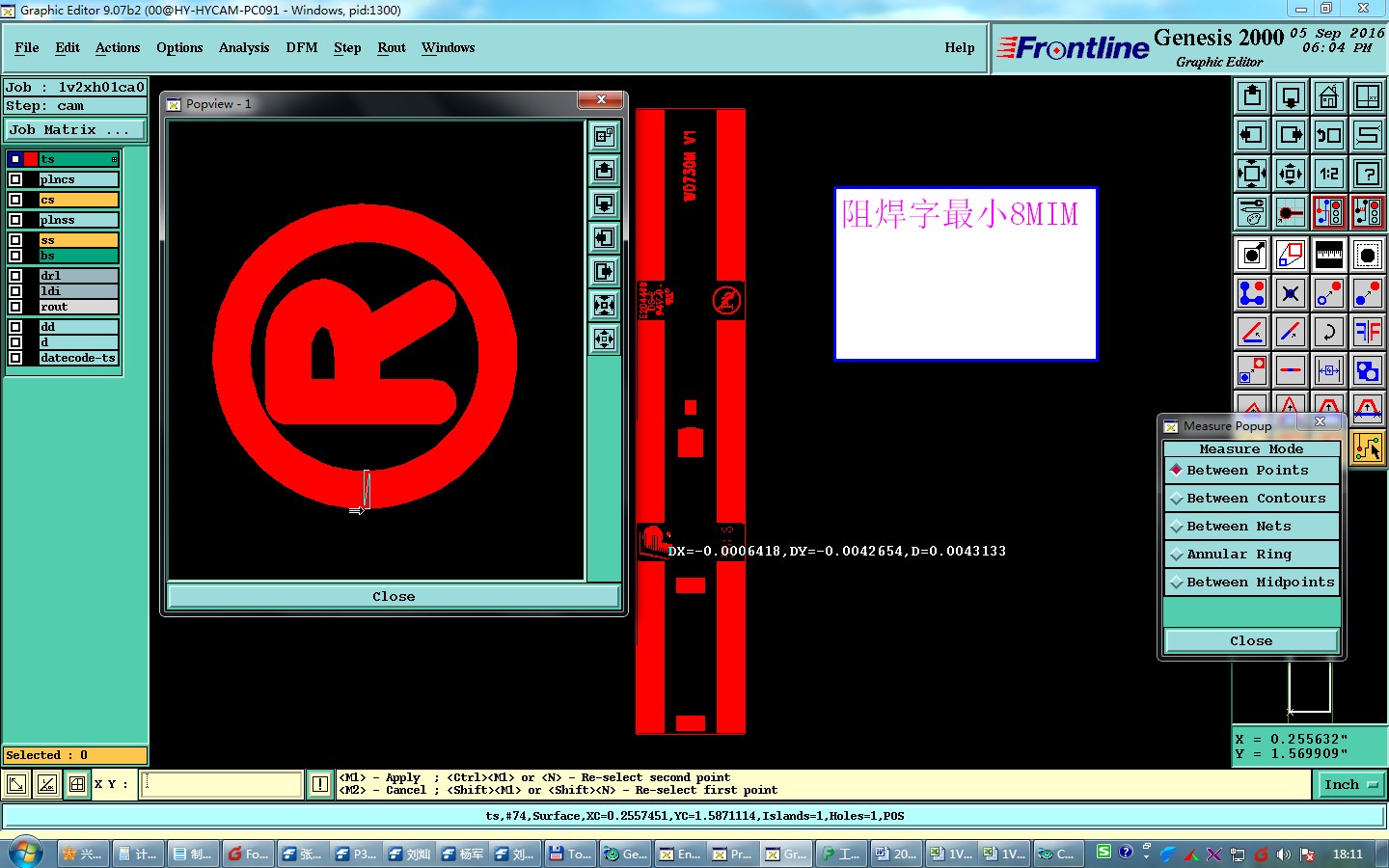Click the red ts layer color swatch
Image resolution: width=1389 pixels, height=868 pixels.
click(31, 159)
